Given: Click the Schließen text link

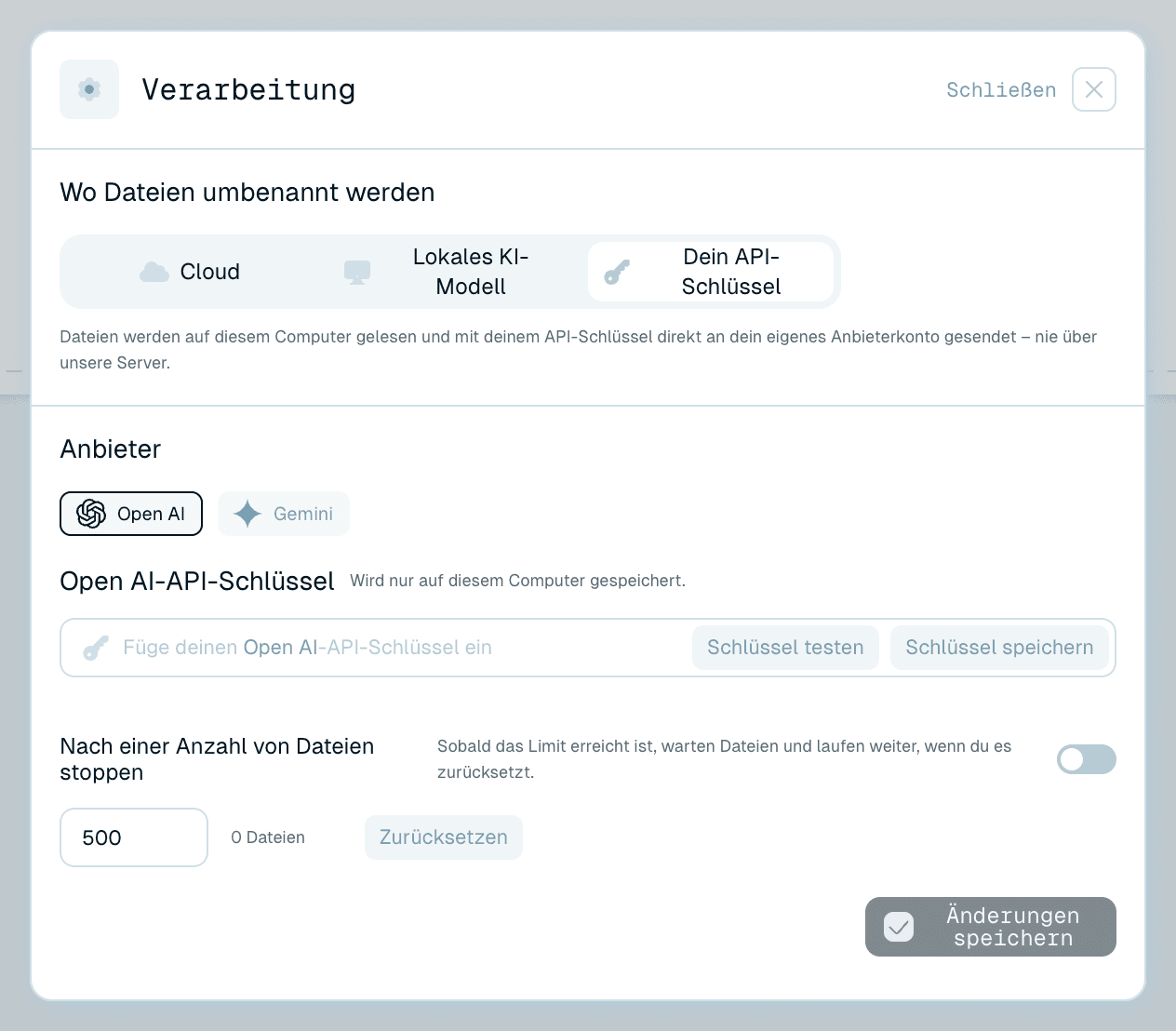Looking at the screenshot, I should [1001, 90].
